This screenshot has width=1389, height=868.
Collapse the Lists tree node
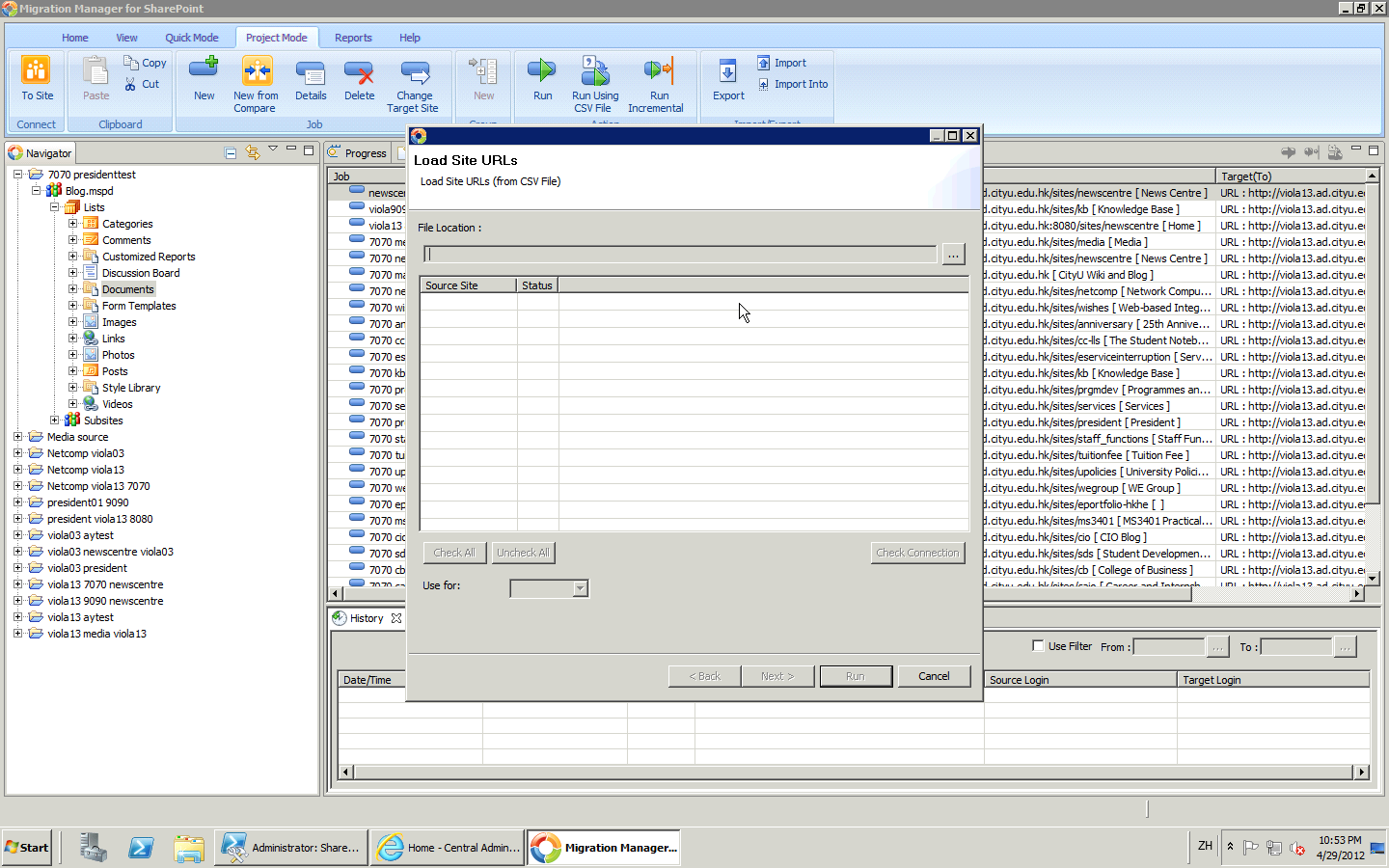click(55, 207)
